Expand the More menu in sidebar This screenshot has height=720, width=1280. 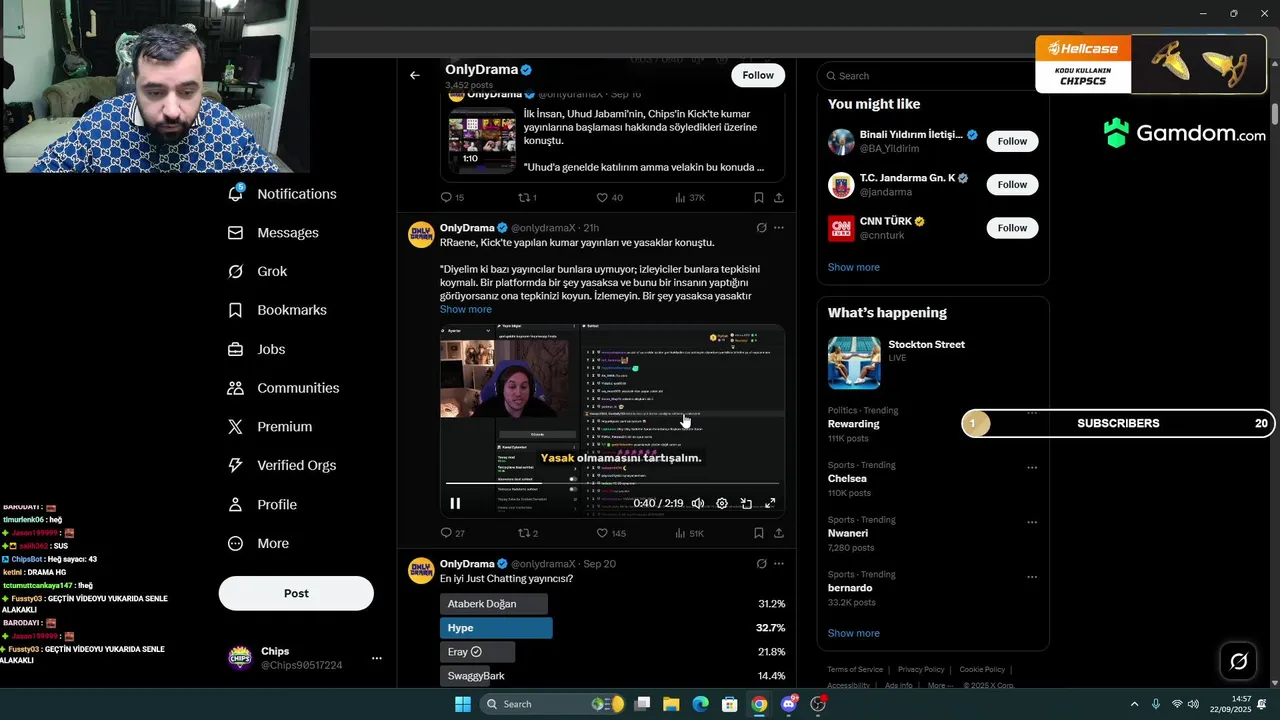click(258, 543)
